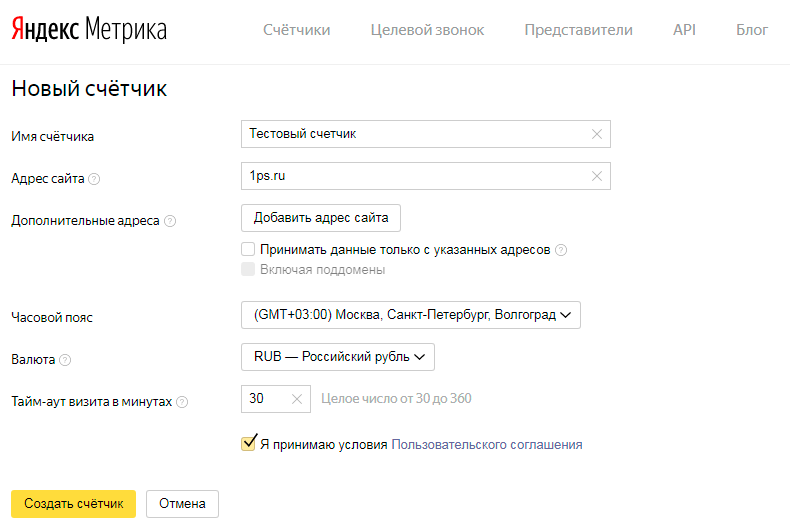Uncheck Я принимаю условия agreement checkbox
Image resolution: width=790 pixels, height=530 pixels.
click(x=248, y=444)
